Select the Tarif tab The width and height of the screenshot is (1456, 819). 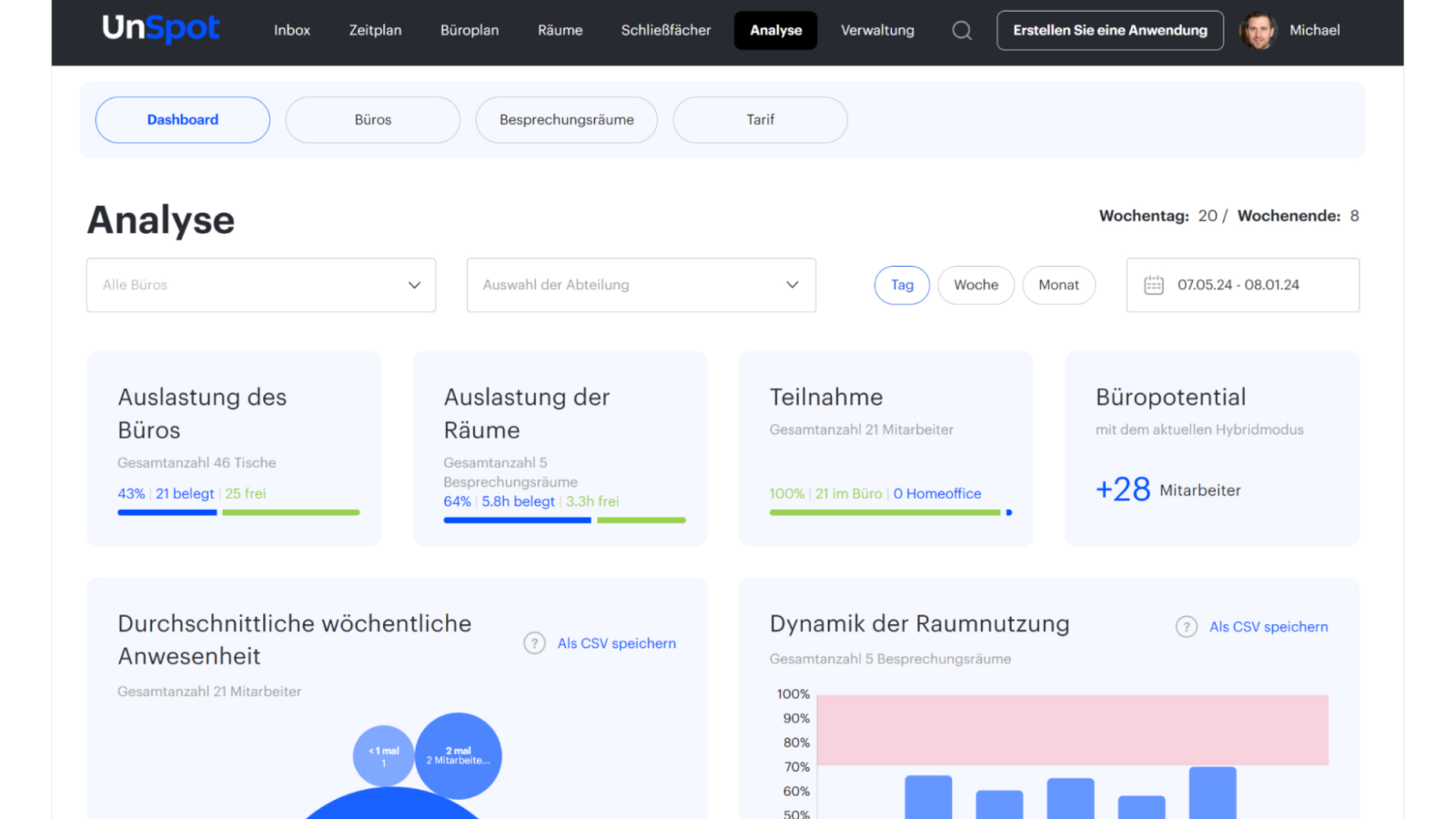761,120
